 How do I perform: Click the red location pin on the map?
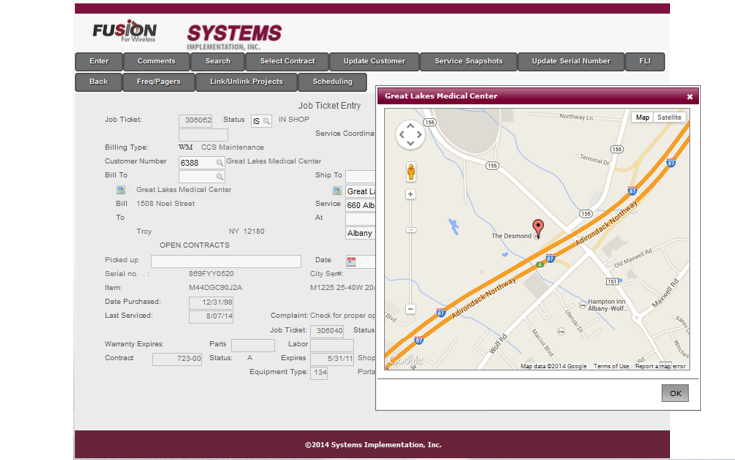pos(539,228)
